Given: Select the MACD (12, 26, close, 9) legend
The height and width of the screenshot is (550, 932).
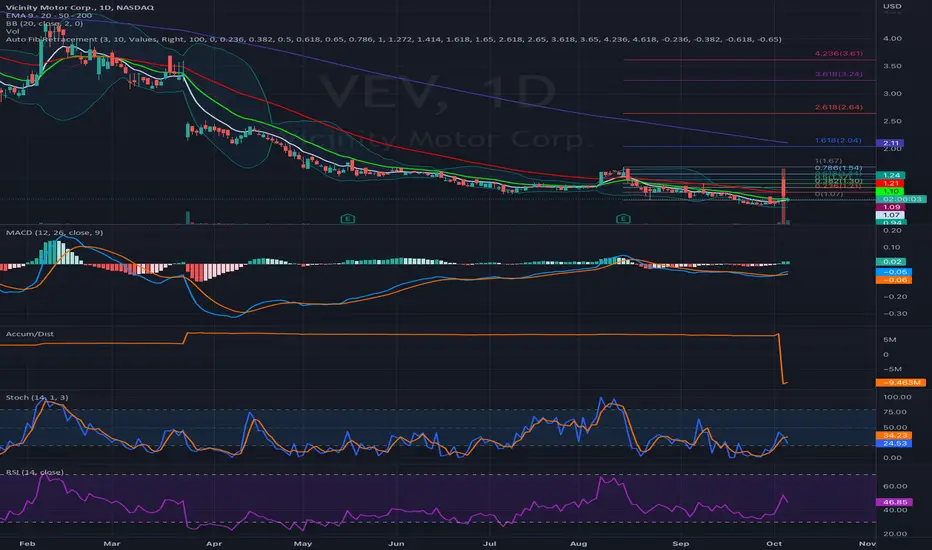Looking at the screenshot, I should point(54,232).
